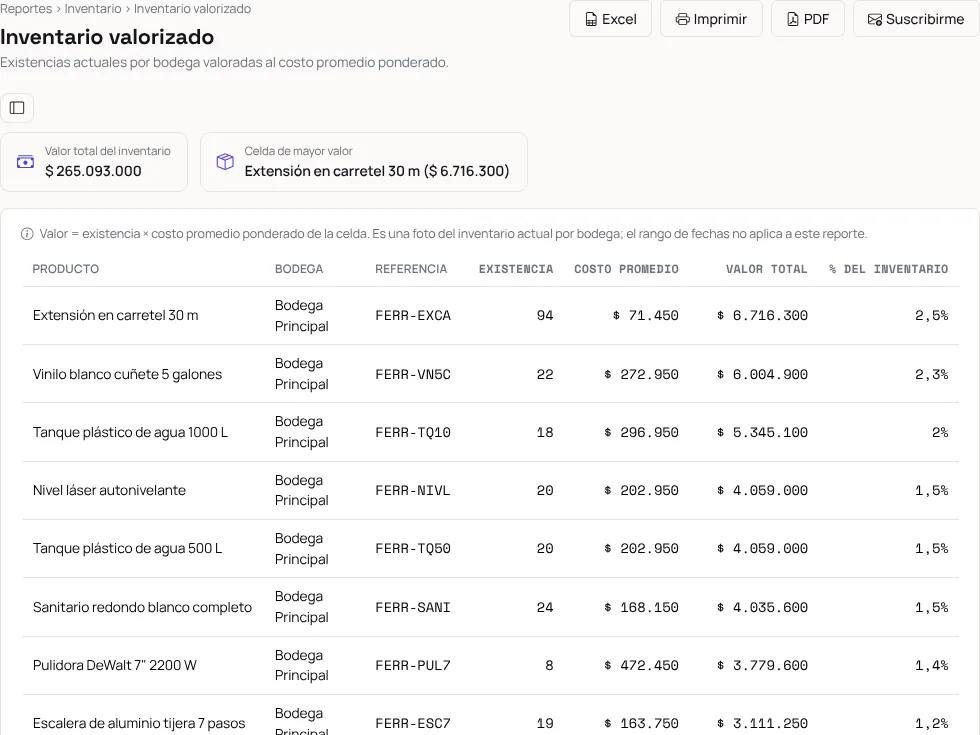This screenshot has height=735, width=980.
Task: Sort by the BODEGA column header
Action: coord(299,269)
